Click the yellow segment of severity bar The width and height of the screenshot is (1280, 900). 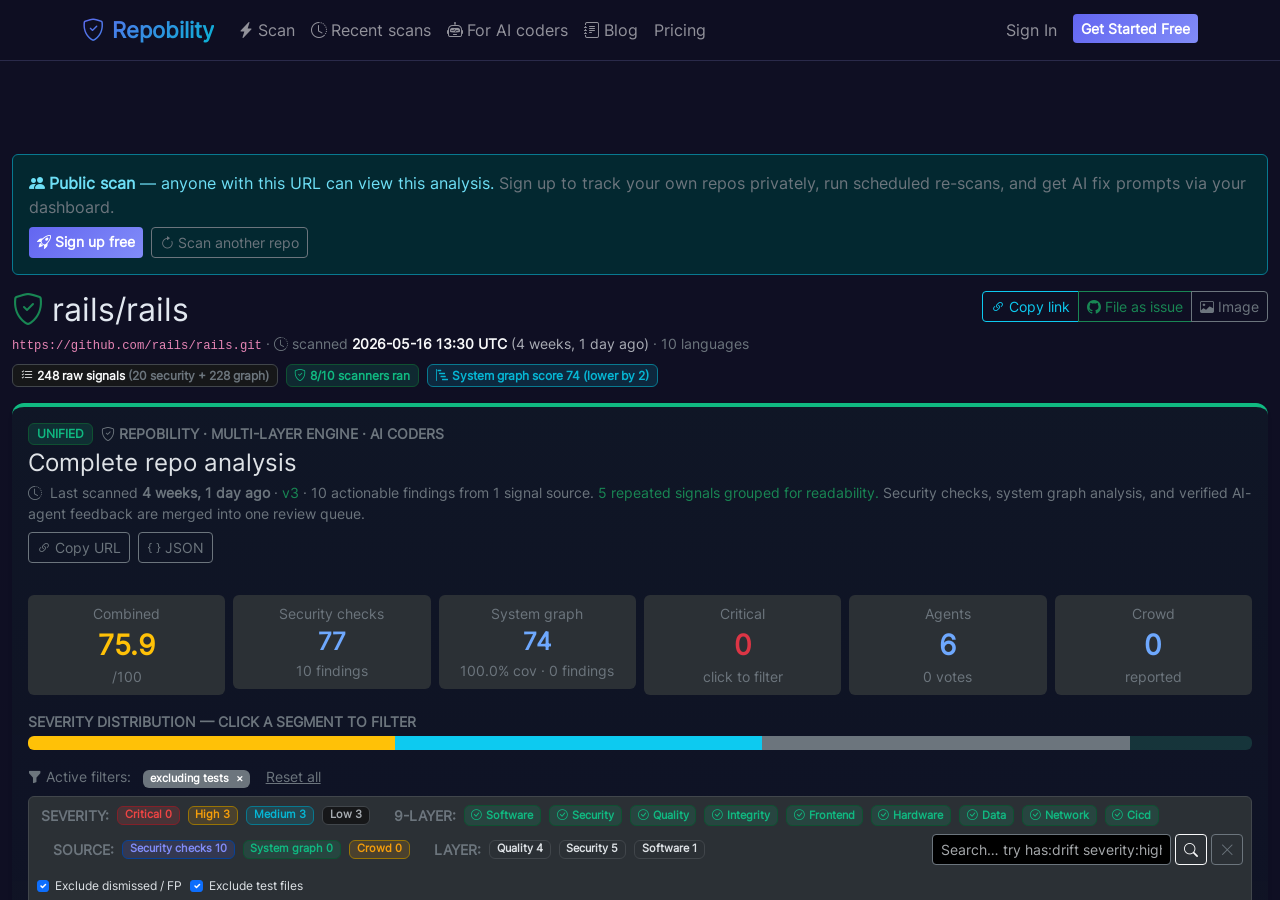211,743
